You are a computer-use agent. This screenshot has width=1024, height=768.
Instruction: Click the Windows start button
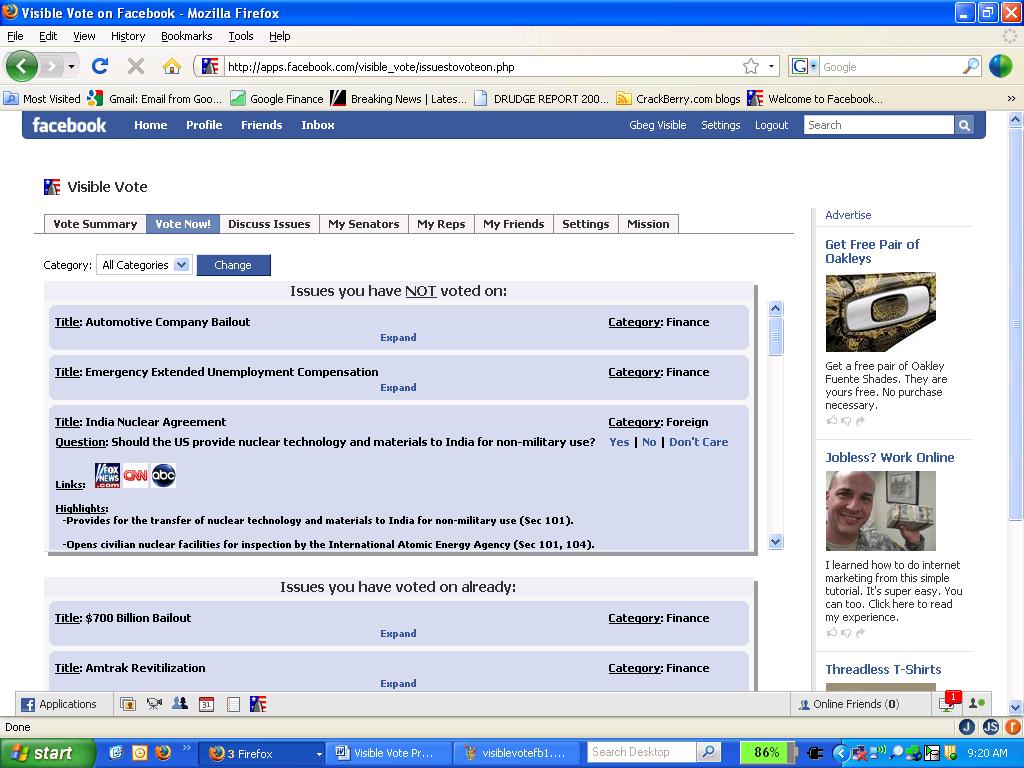(x=46, y=753)
